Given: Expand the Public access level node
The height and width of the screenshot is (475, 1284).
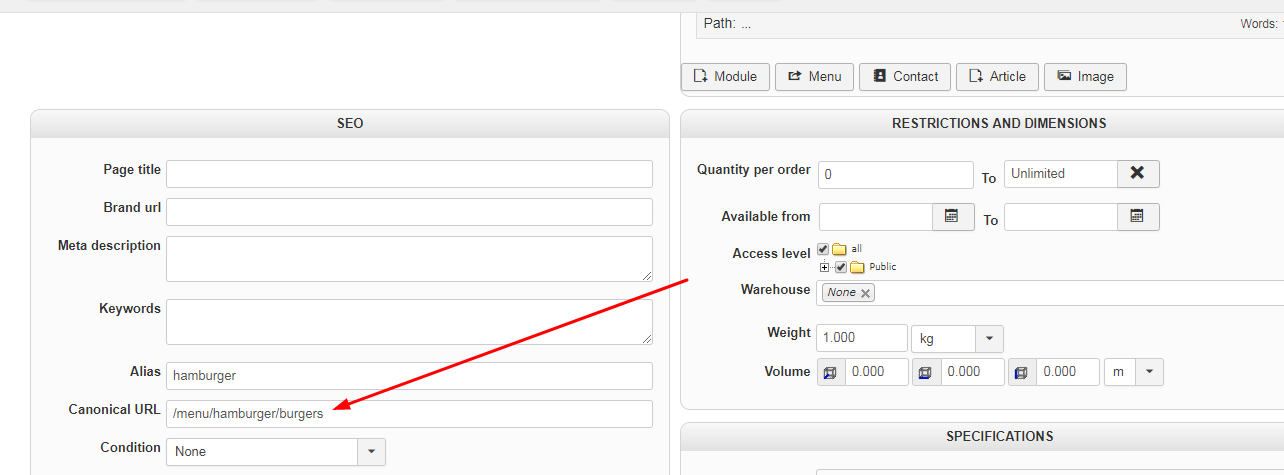Looking at the screenshot, I should click(x=825, y=267).
